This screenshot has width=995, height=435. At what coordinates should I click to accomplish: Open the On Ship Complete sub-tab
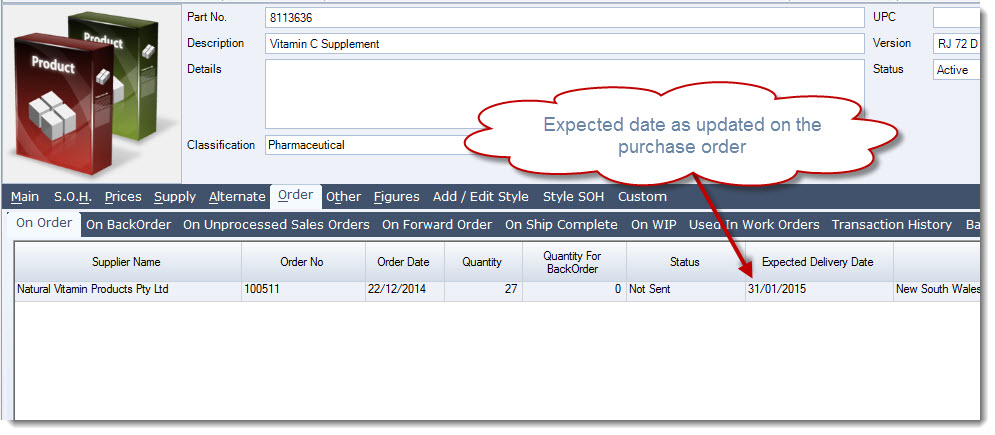click(x=561, y=224)
